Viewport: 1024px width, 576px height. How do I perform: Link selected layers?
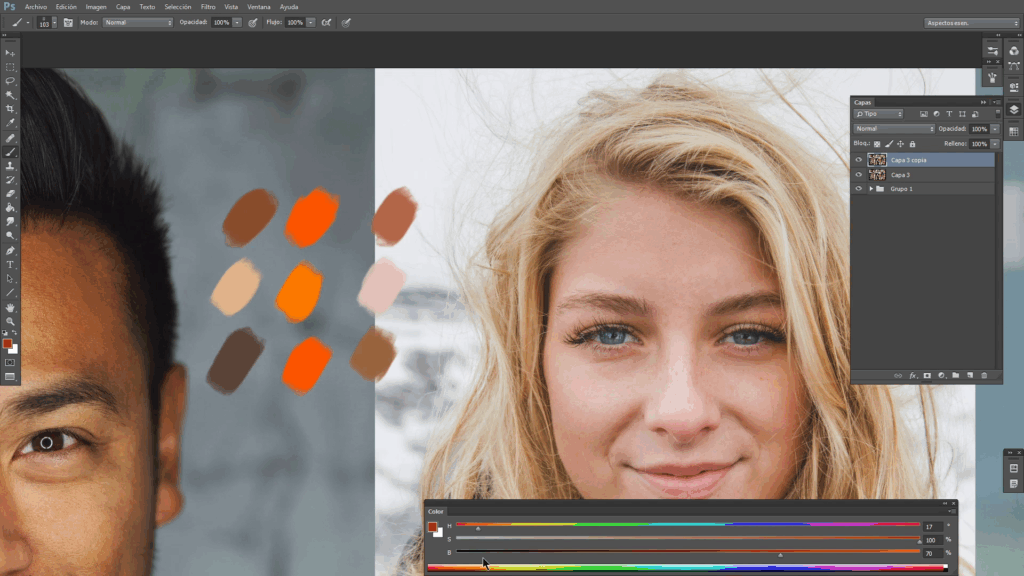(898, 376)
